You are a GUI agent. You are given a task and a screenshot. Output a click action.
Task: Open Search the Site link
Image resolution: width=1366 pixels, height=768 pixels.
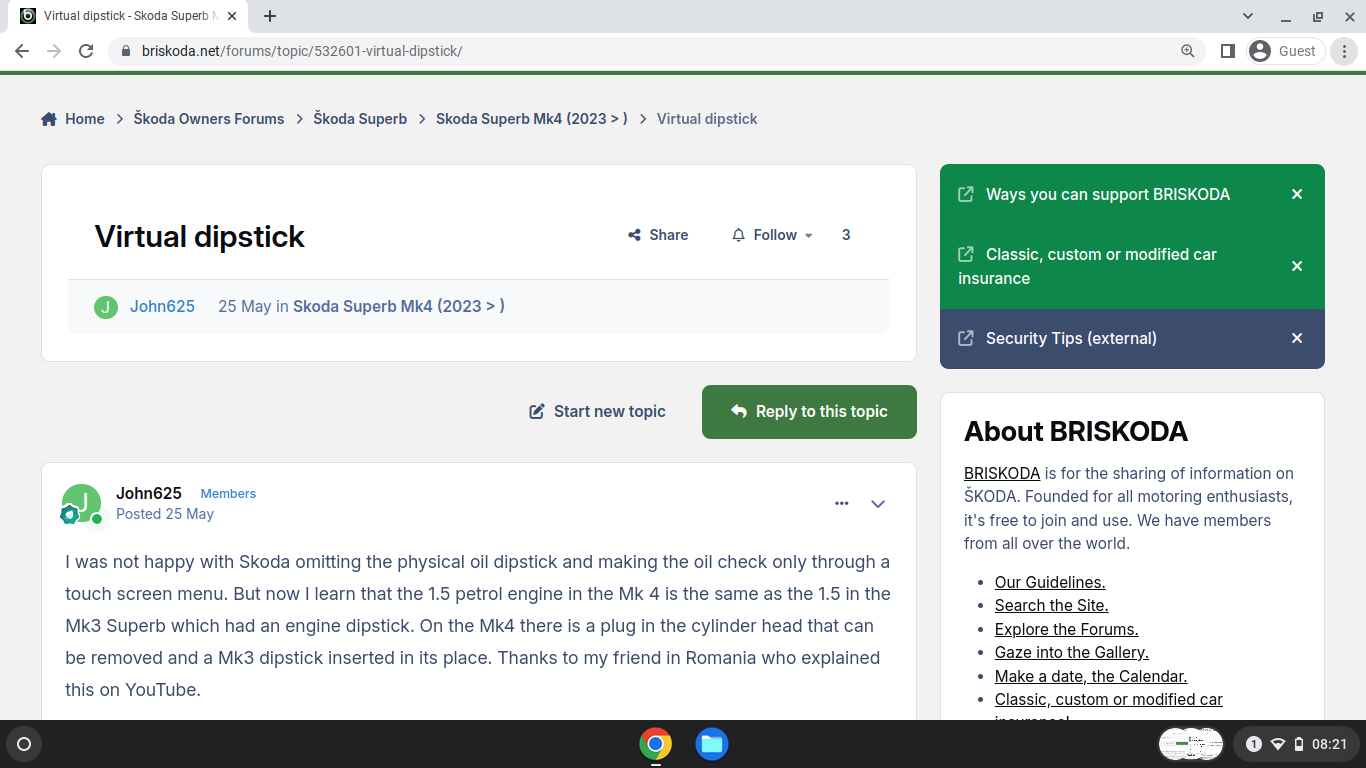point(1051,605)
